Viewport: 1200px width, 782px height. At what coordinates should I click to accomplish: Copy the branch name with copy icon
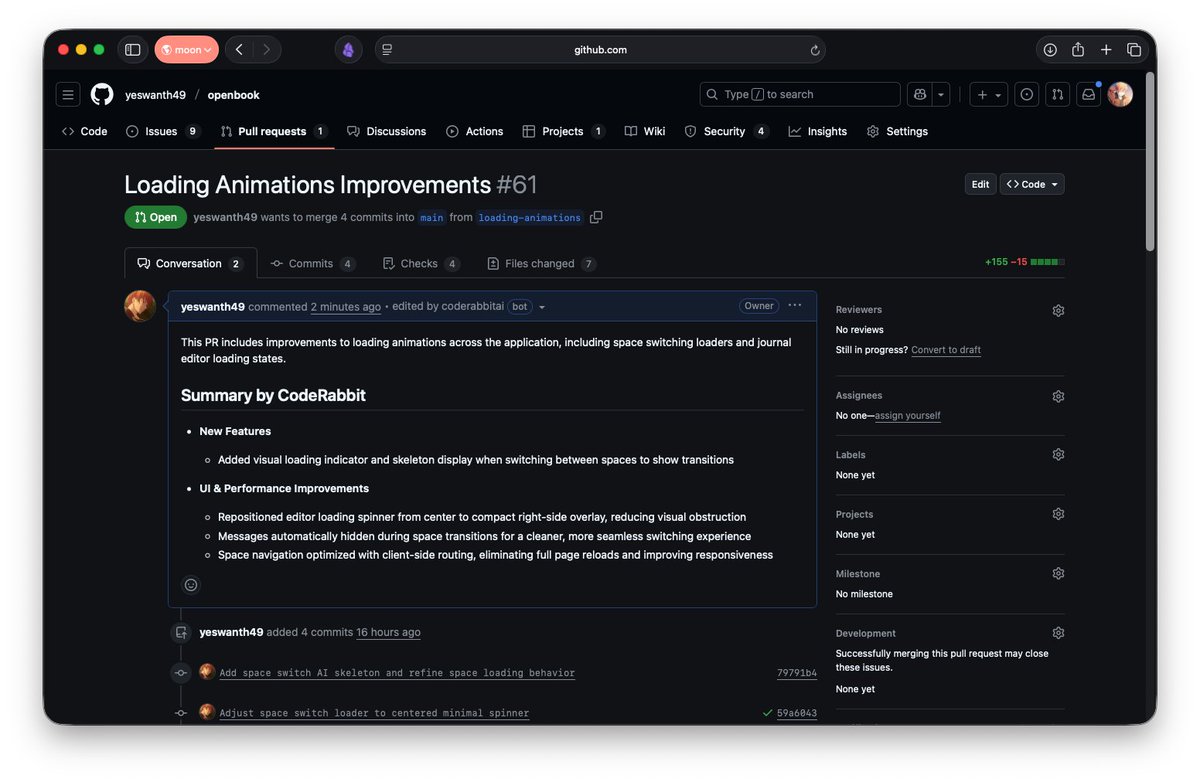coord(596,217)
